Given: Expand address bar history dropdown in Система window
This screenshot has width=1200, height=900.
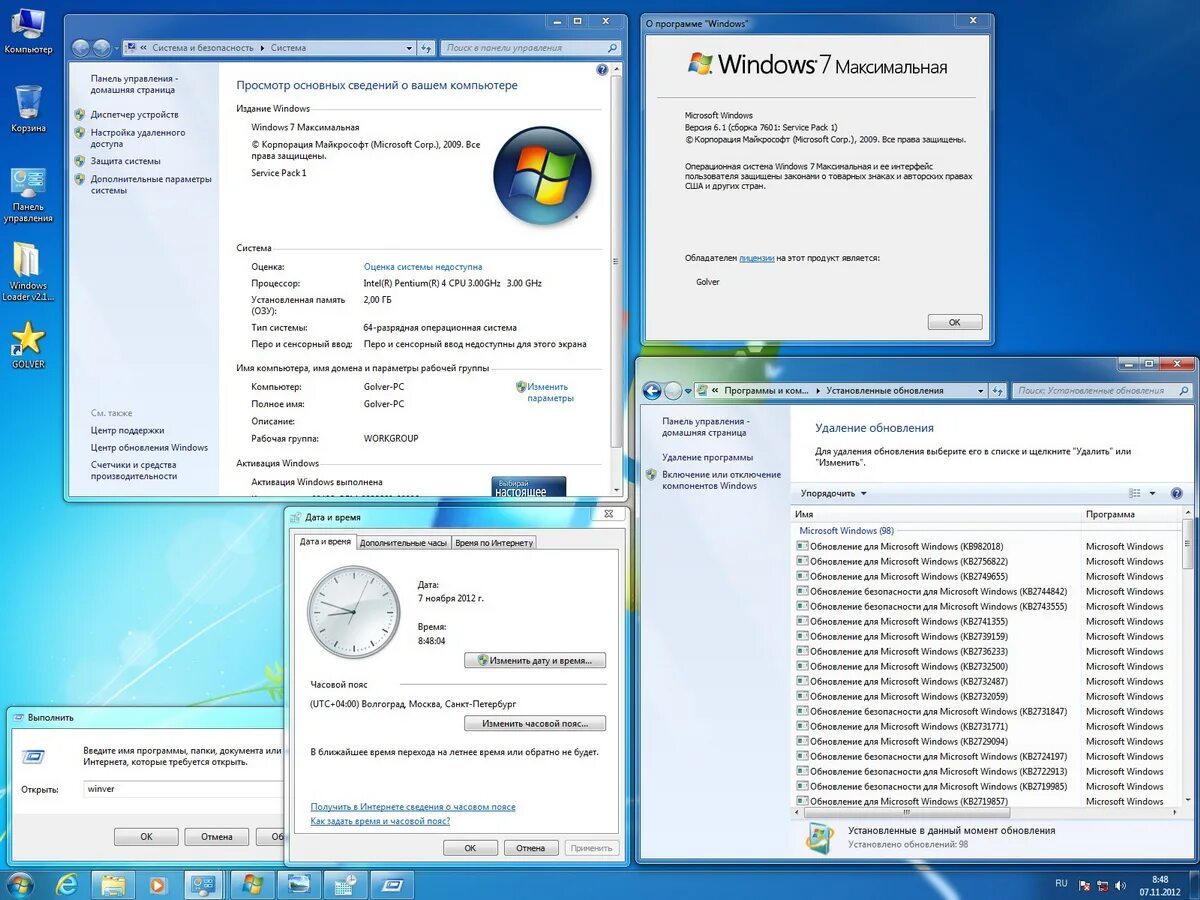Looking at the screenshot, I should tap(410, 48).
